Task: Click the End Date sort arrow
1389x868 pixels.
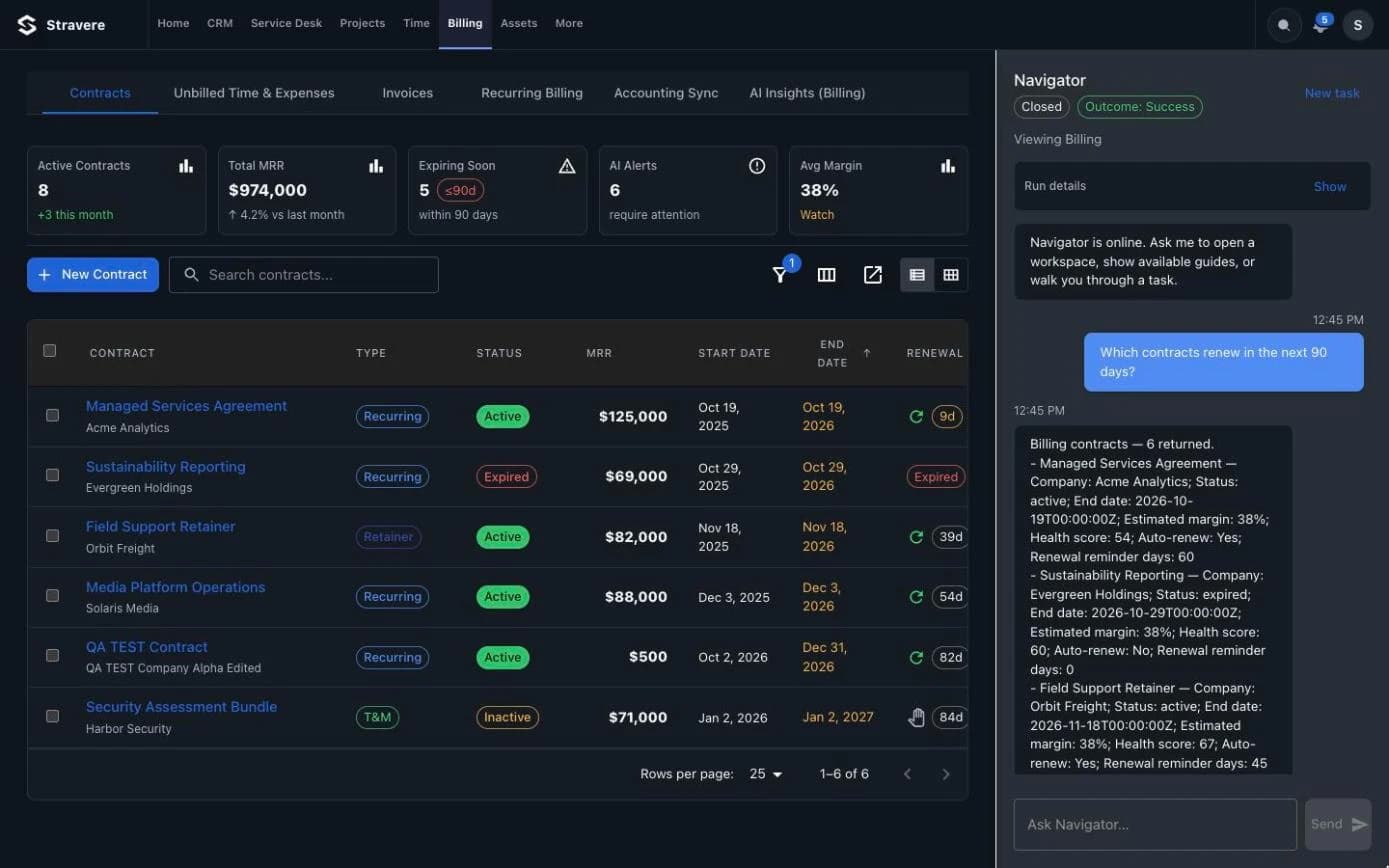Action: point(866,353)
